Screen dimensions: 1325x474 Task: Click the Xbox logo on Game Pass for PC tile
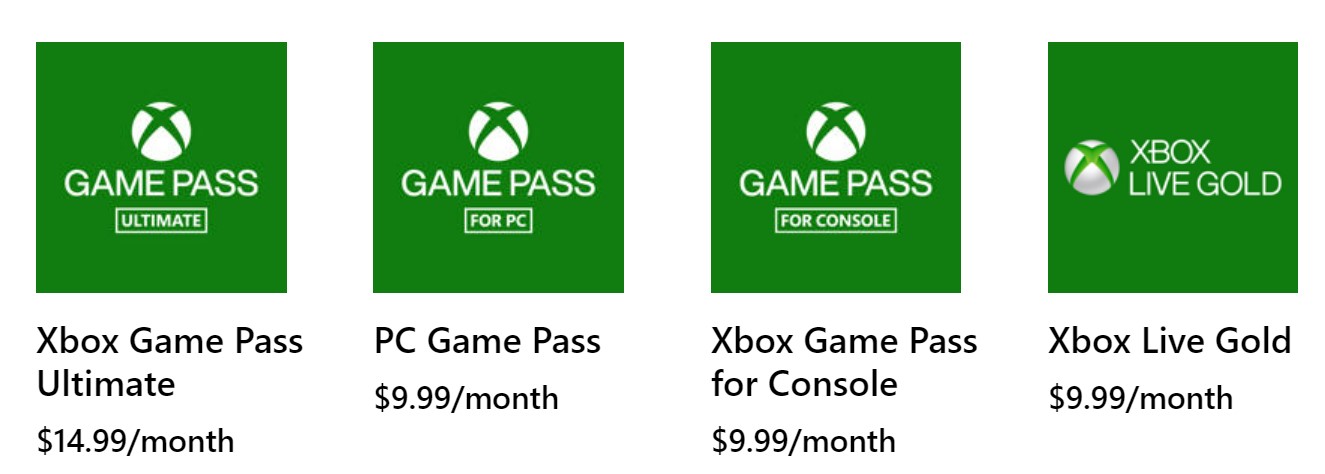coord(498,134)
